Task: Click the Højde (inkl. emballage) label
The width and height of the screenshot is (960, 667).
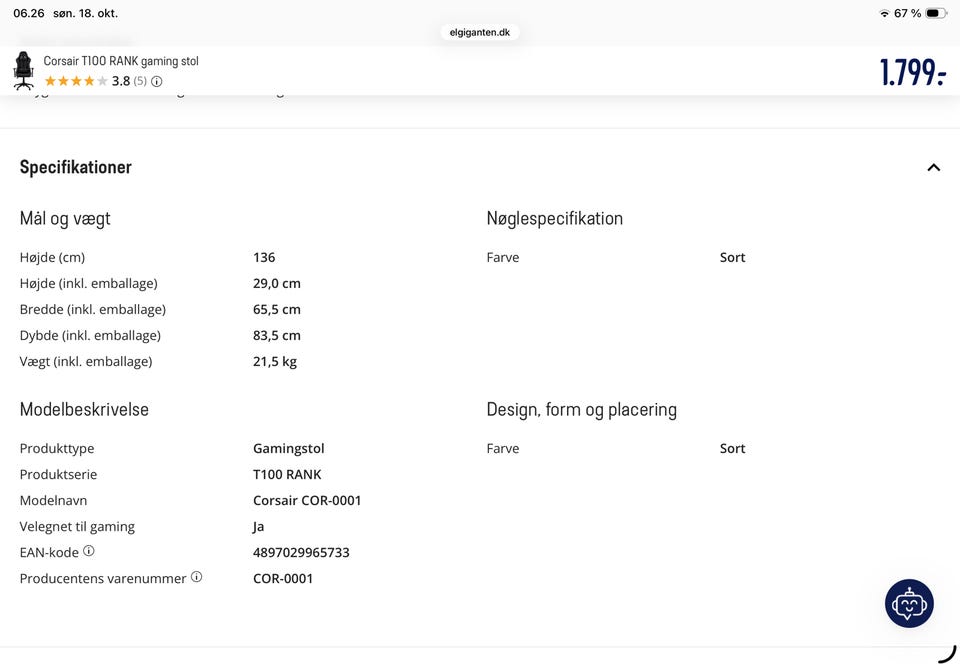Action: click(89, 284)
